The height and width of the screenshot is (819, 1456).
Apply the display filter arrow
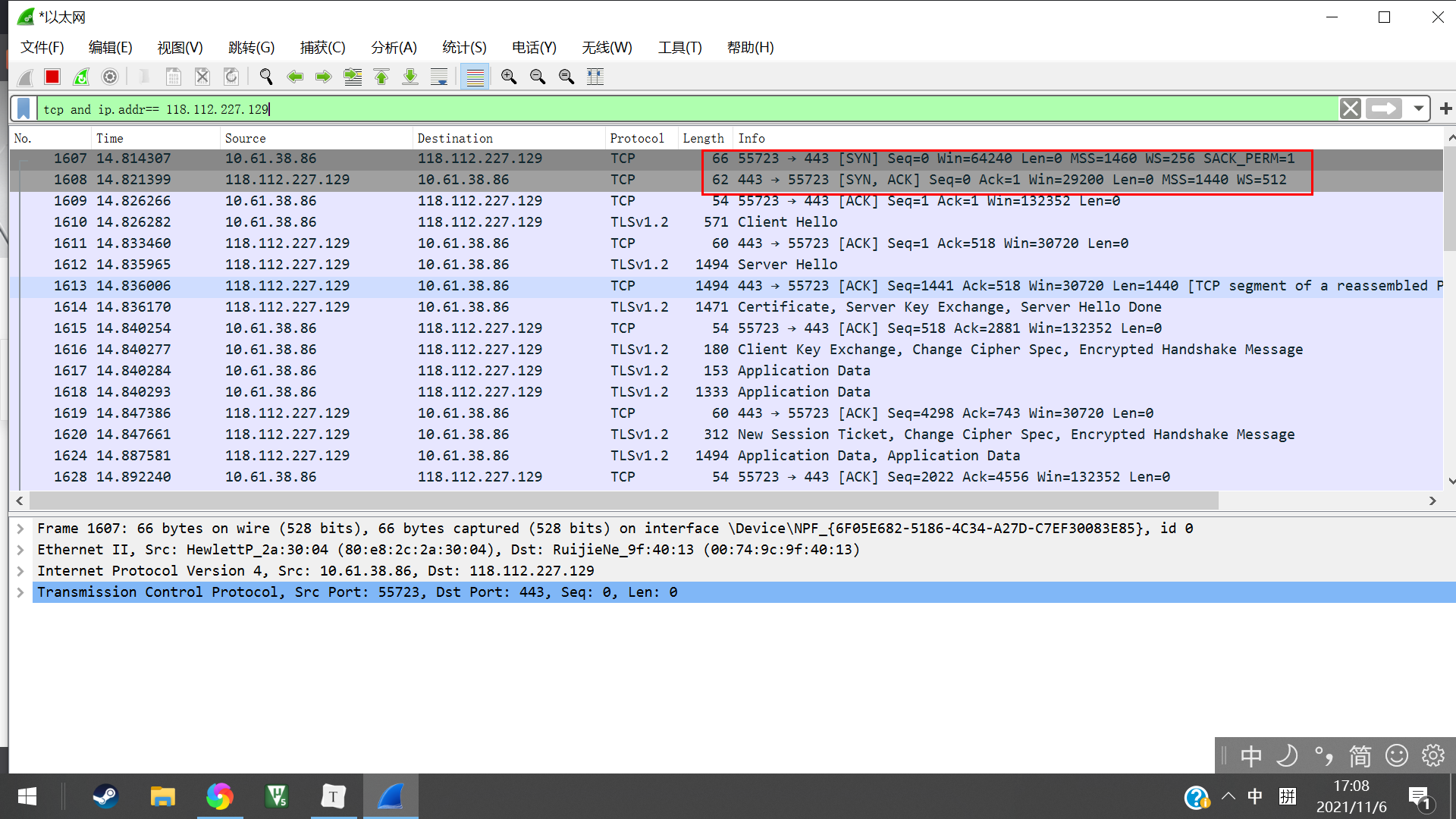click(1384, 108)
